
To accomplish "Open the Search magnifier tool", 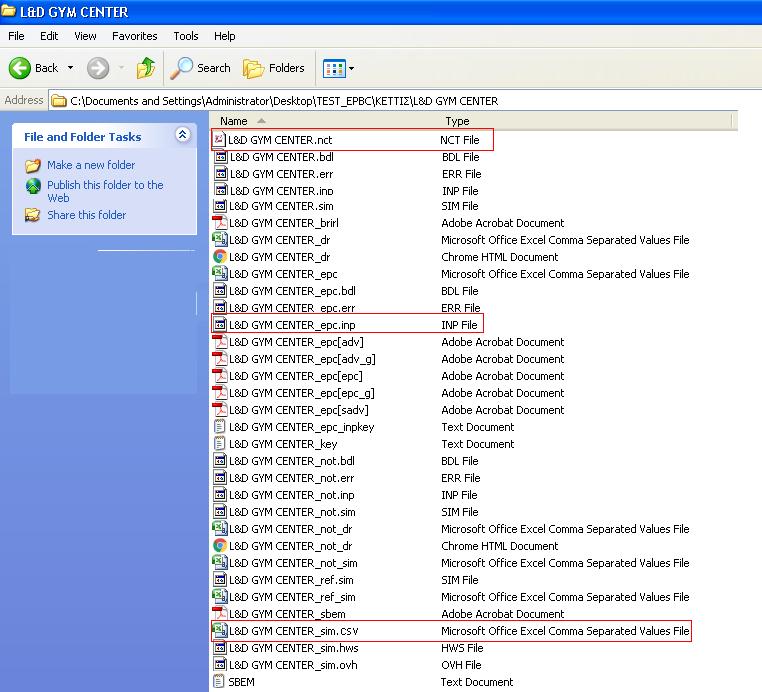I will [x=200, y=68].
